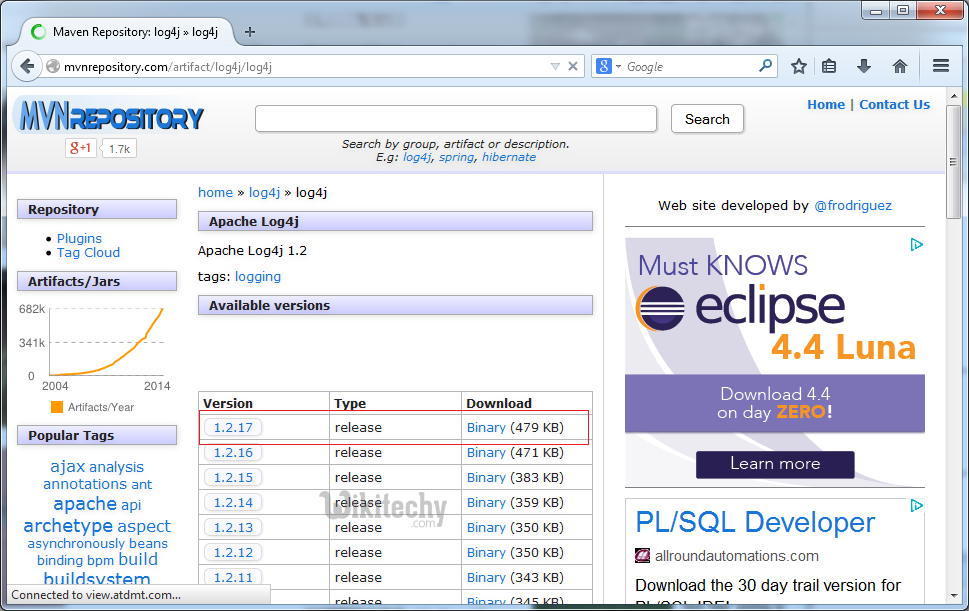The height and width of the screenshot is (611, 969).
Task: Open the Tag Cloud link
Action: (x=88, y=253)
